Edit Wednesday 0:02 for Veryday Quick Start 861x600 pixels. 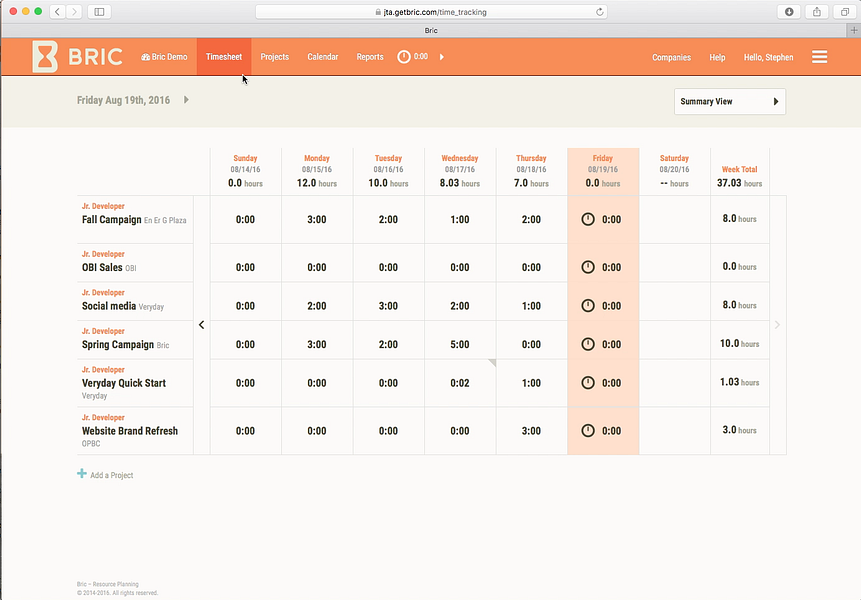pos(460,383)
